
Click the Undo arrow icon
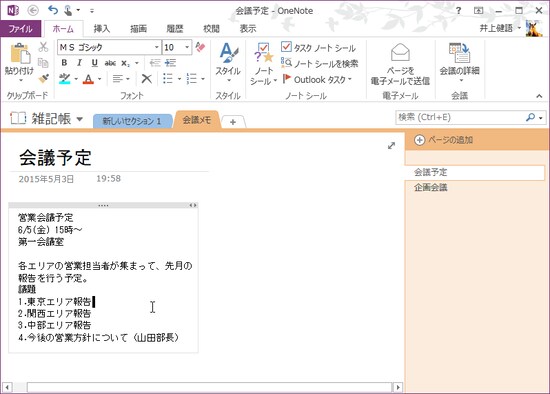coord(53,10)
